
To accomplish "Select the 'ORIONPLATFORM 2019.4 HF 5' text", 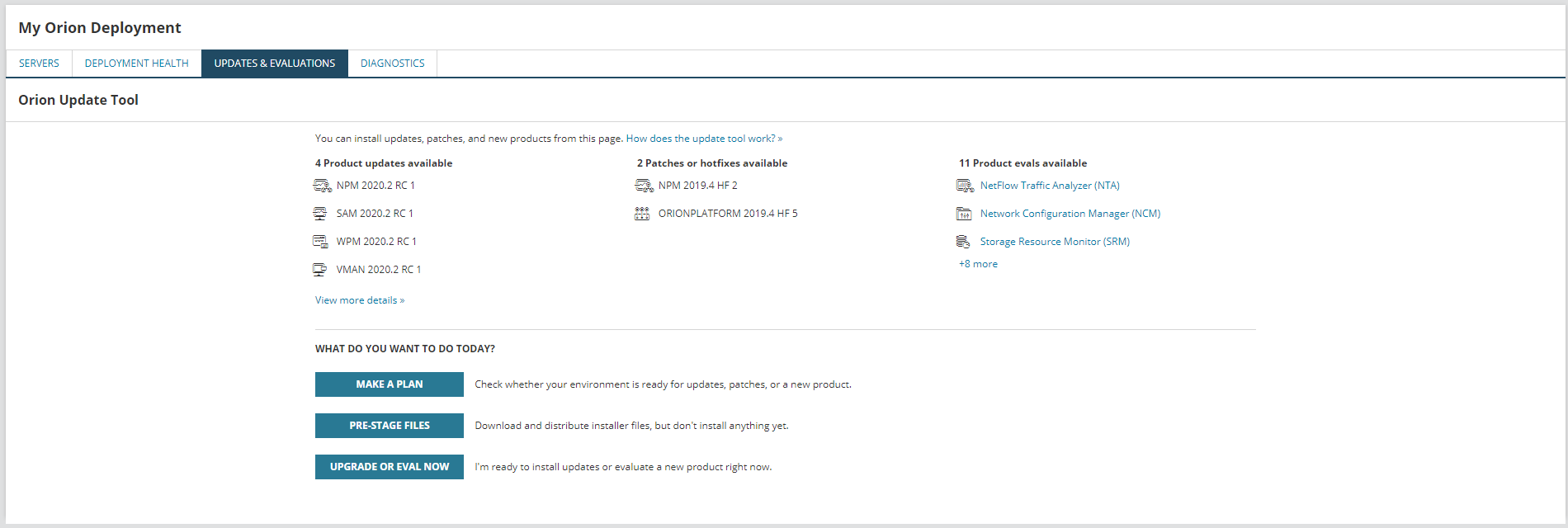I will (728, 214).
